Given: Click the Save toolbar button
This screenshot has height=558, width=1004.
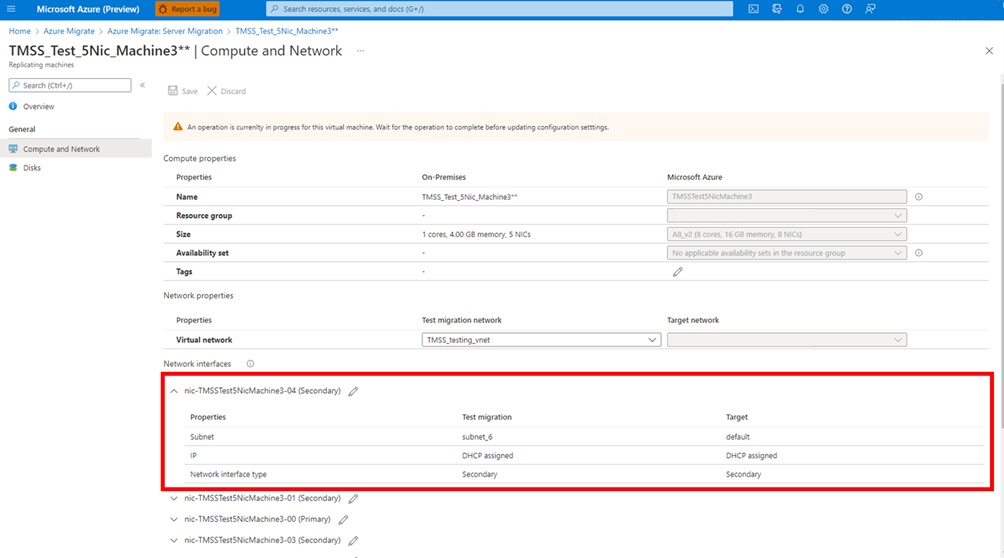Looking at the screenshot, I should coord(182,91).
